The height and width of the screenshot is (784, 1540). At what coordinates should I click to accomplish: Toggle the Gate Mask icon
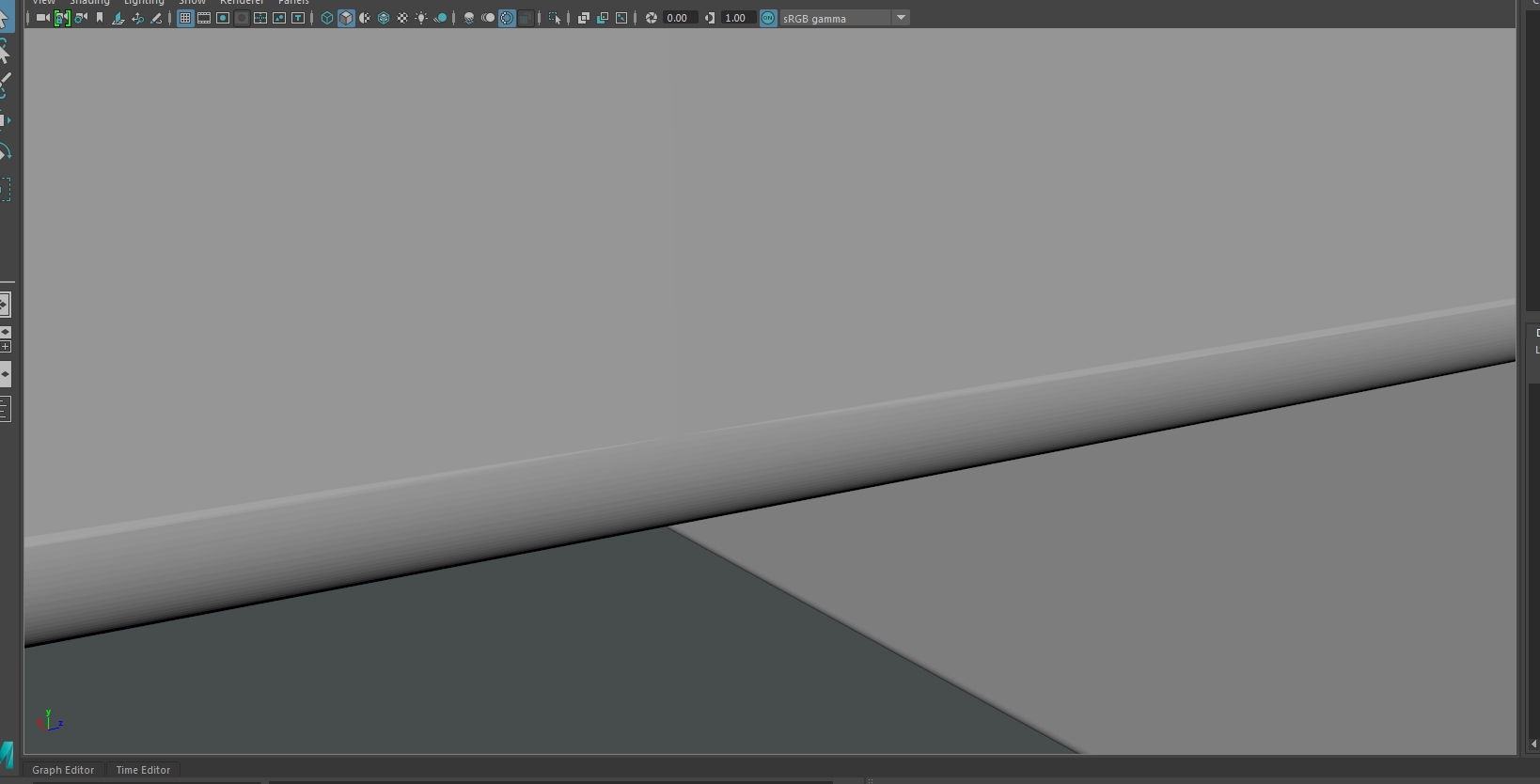[x=242, y=18]
